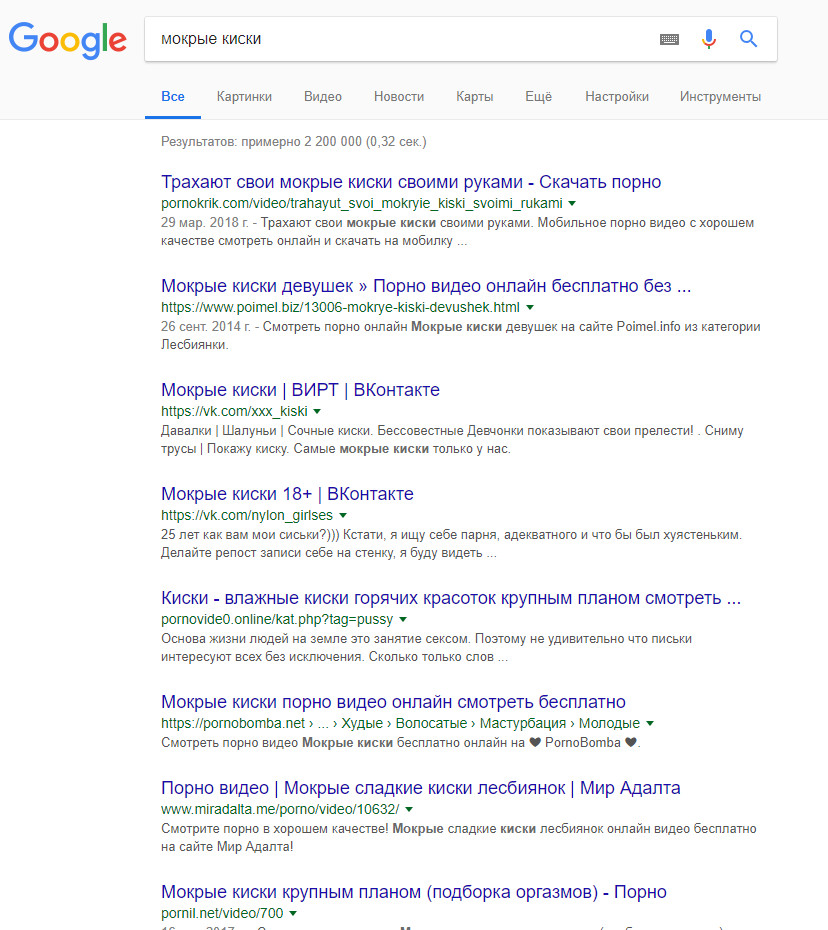Go to the Карты tab
Image resolution: width=828 pixels, height=930 pixels.
(x=474, y=97)
